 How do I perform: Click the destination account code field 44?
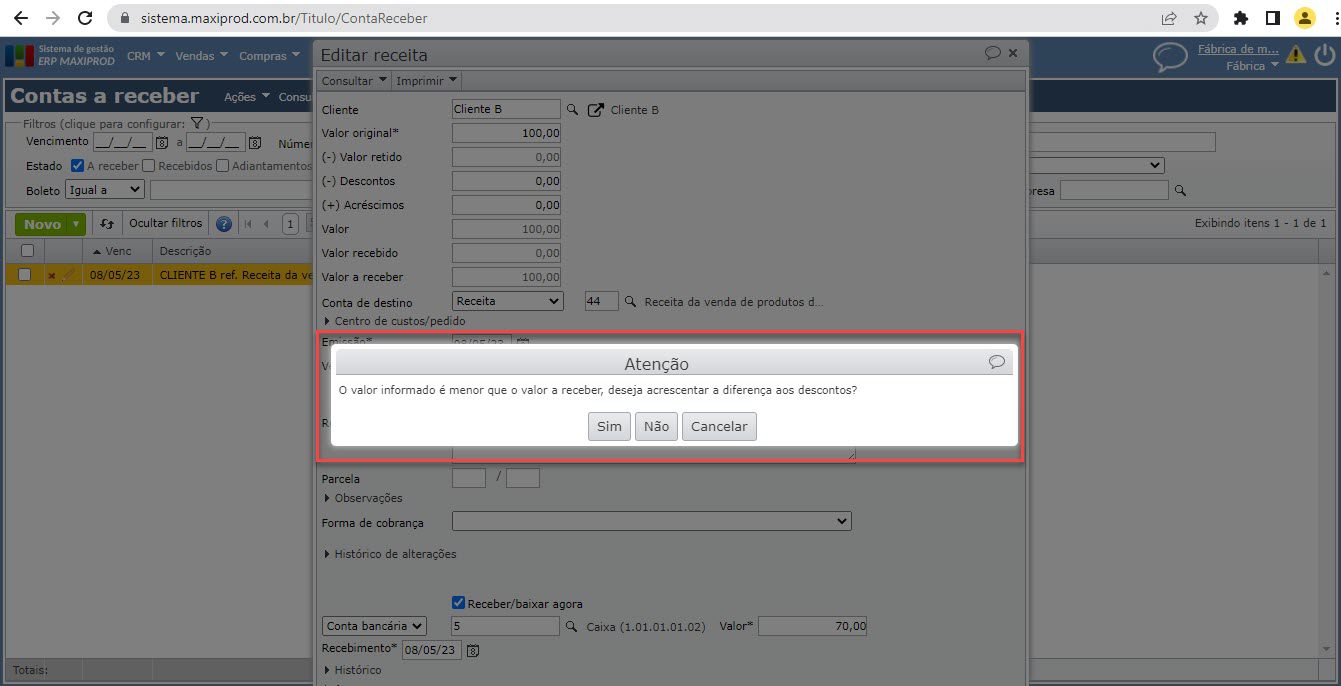pyautogui.click(x=601, y=301)
